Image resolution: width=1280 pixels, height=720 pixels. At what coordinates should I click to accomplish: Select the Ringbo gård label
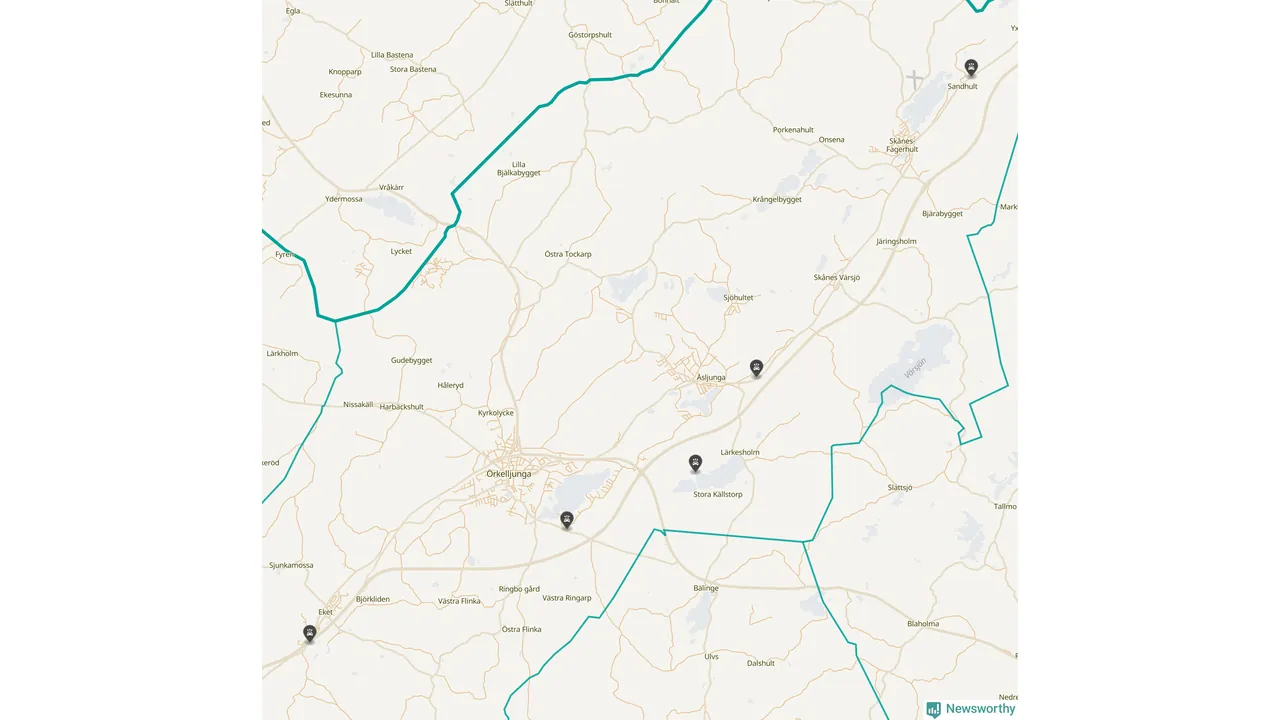519,589
